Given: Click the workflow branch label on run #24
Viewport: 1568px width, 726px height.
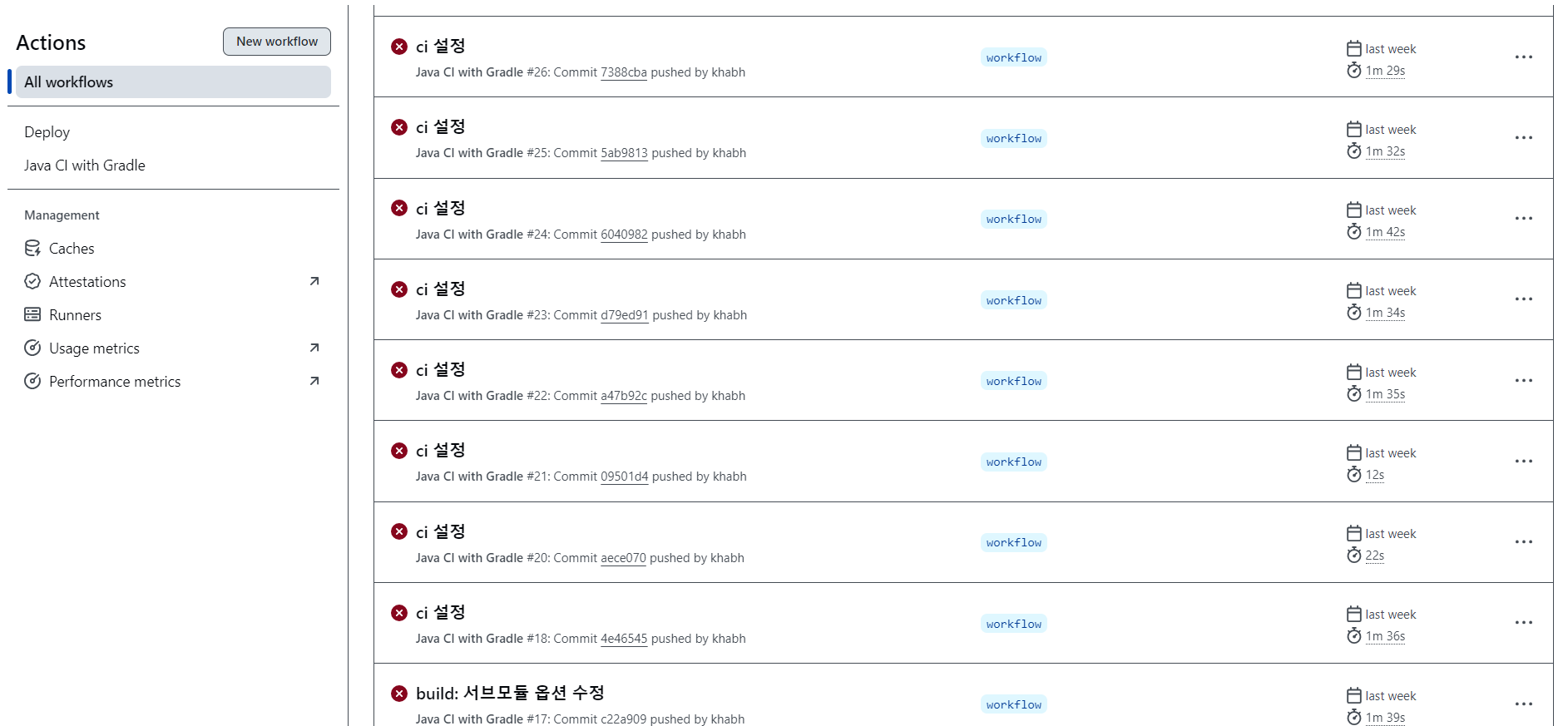Looking at the screenshot, I should coord(1014,220).
